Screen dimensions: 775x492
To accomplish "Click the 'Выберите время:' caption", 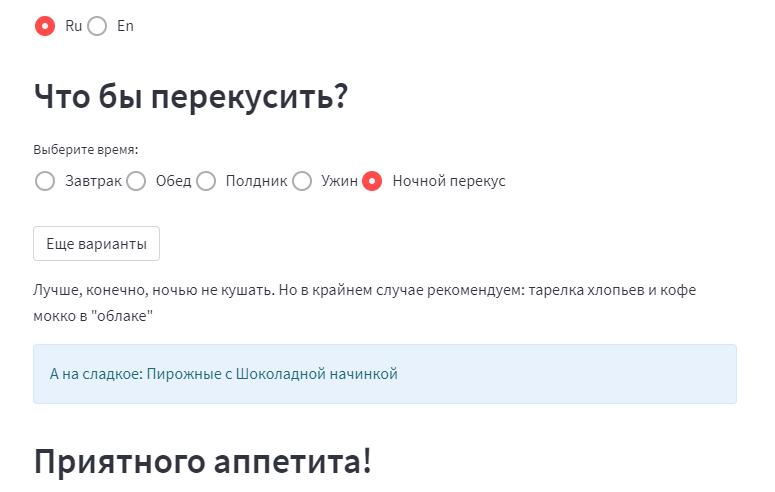I will (x=85, y=150).
